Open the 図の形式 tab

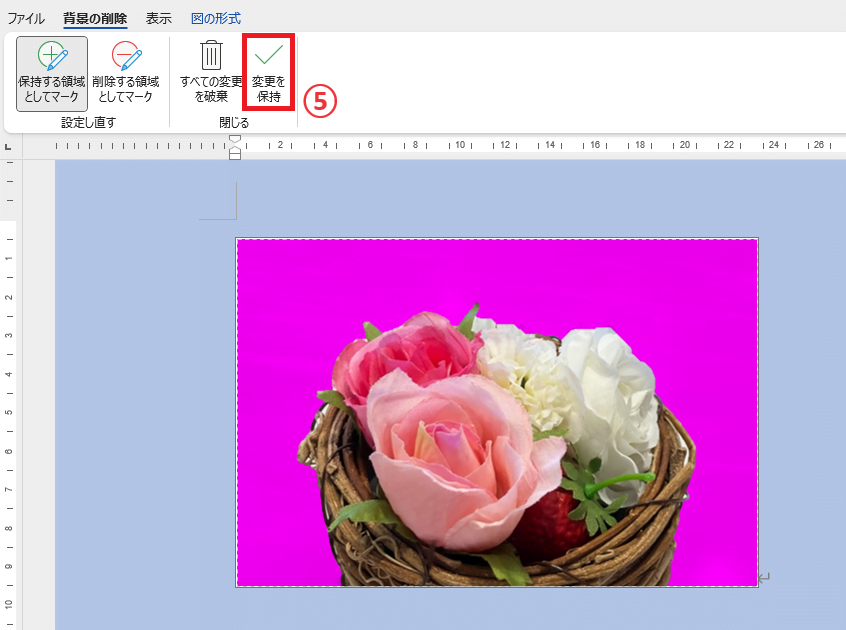(x=216, y=18)
